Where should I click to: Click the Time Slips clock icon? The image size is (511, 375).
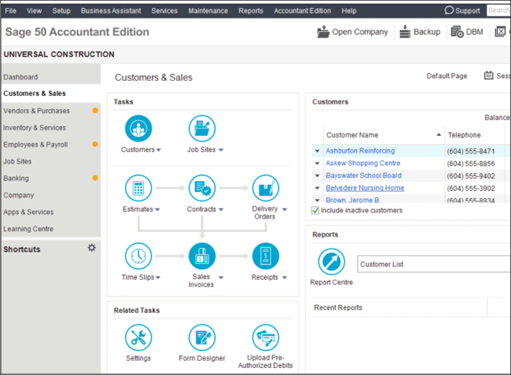click(138, 256)
